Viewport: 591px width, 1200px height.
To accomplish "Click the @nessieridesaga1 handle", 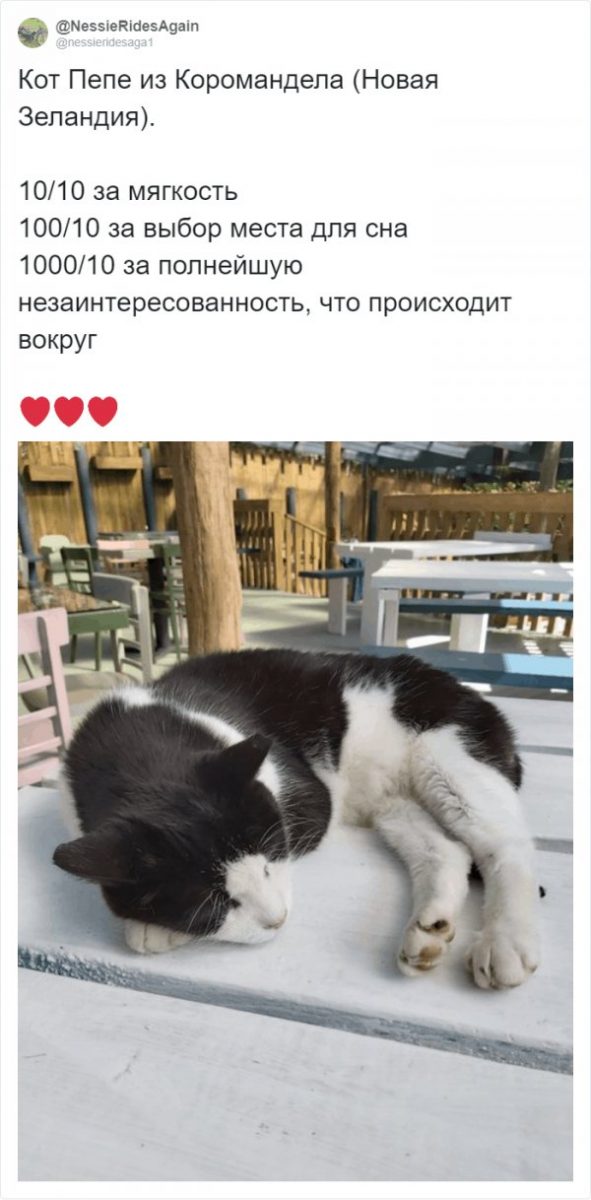I will (104, 42).
